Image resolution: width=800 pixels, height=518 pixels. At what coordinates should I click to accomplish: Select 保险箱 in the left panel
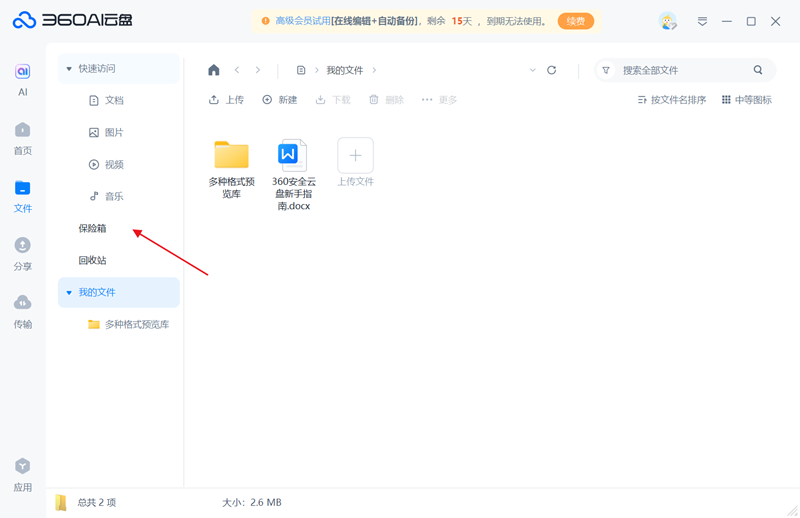pyautogui.click(x=92, y=228)
